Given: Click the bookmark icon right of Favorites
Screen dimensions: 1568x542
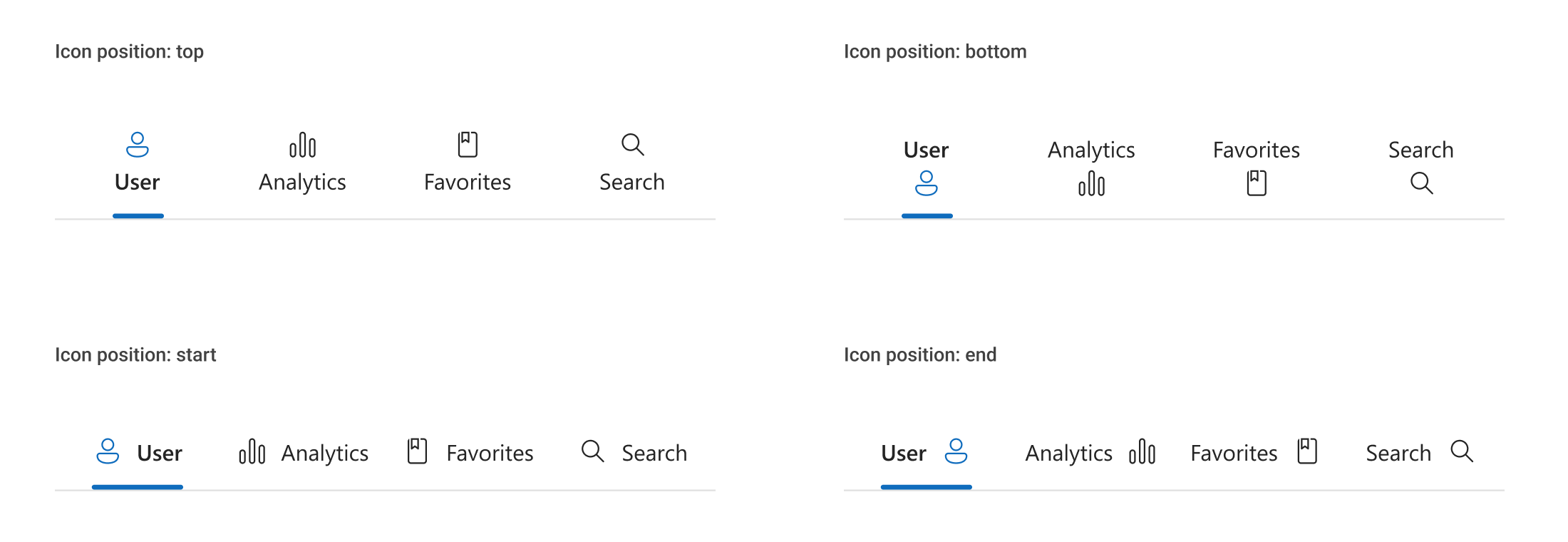Looking at the screenshot, I should [x=1307, y=451].
